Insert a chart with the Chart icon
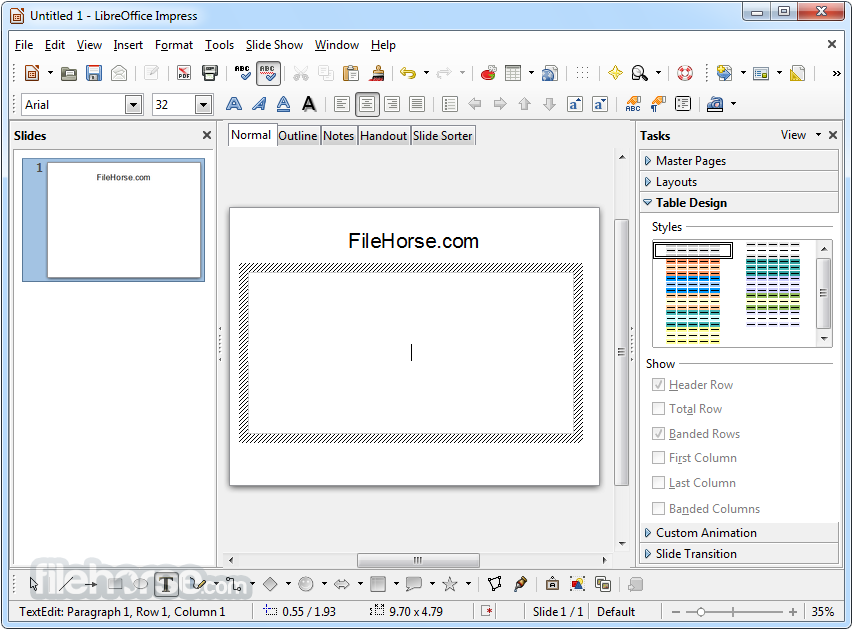The height and width of the screenshot is (630, 853). [489, 73]
